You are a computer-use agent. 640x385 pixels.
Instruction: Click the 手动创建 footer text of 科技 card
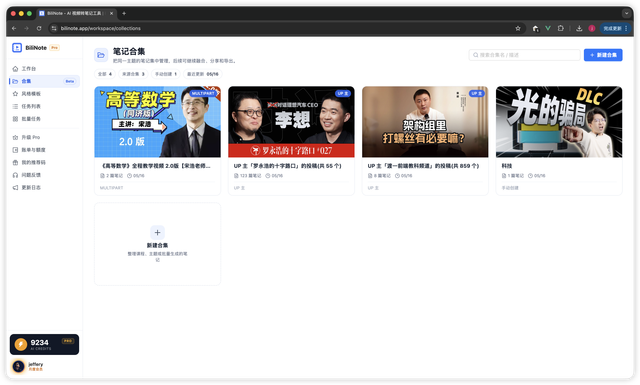pyautogui.click(x=510, y=188)
